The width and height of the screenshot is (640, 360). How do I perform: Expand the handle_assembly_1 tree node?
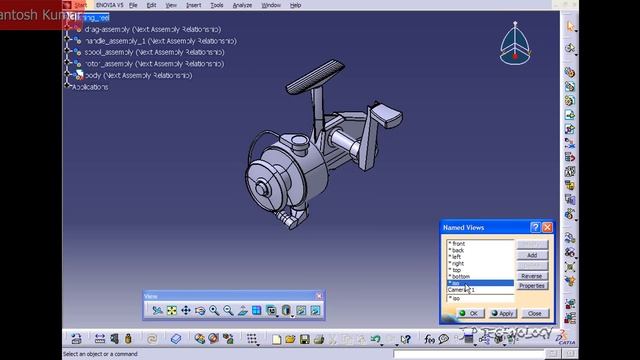[x=68, y=40]
